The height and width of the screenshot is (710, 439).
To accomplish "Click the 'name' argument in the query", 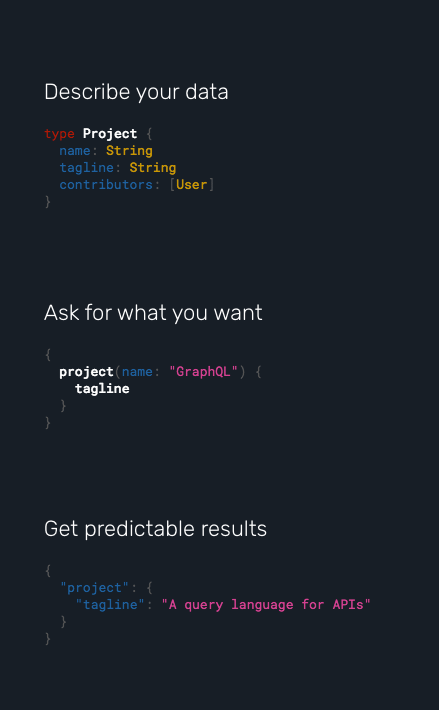I will click(x=137, y=372).
